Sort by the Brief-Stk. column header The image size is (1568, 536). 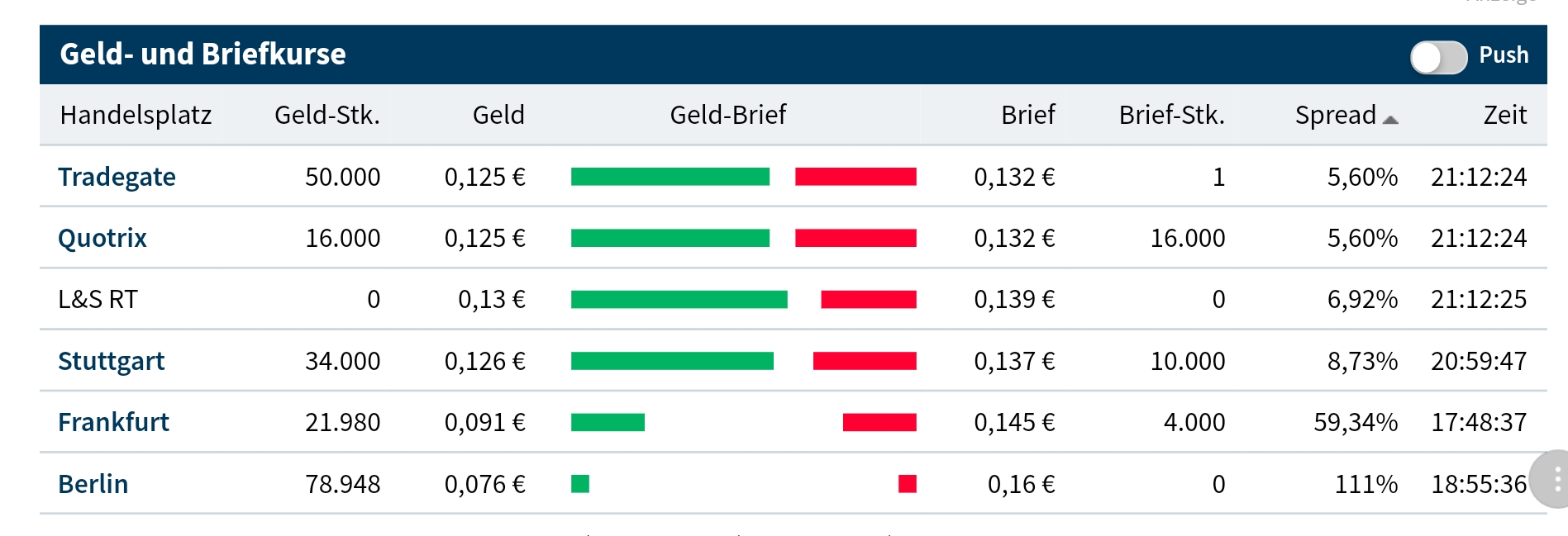pos(1171,115)
